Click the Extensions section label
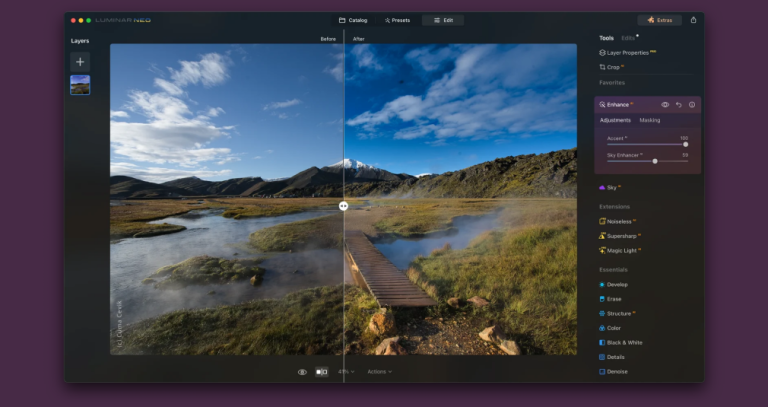The image size is (768, 407). (614, 207)
